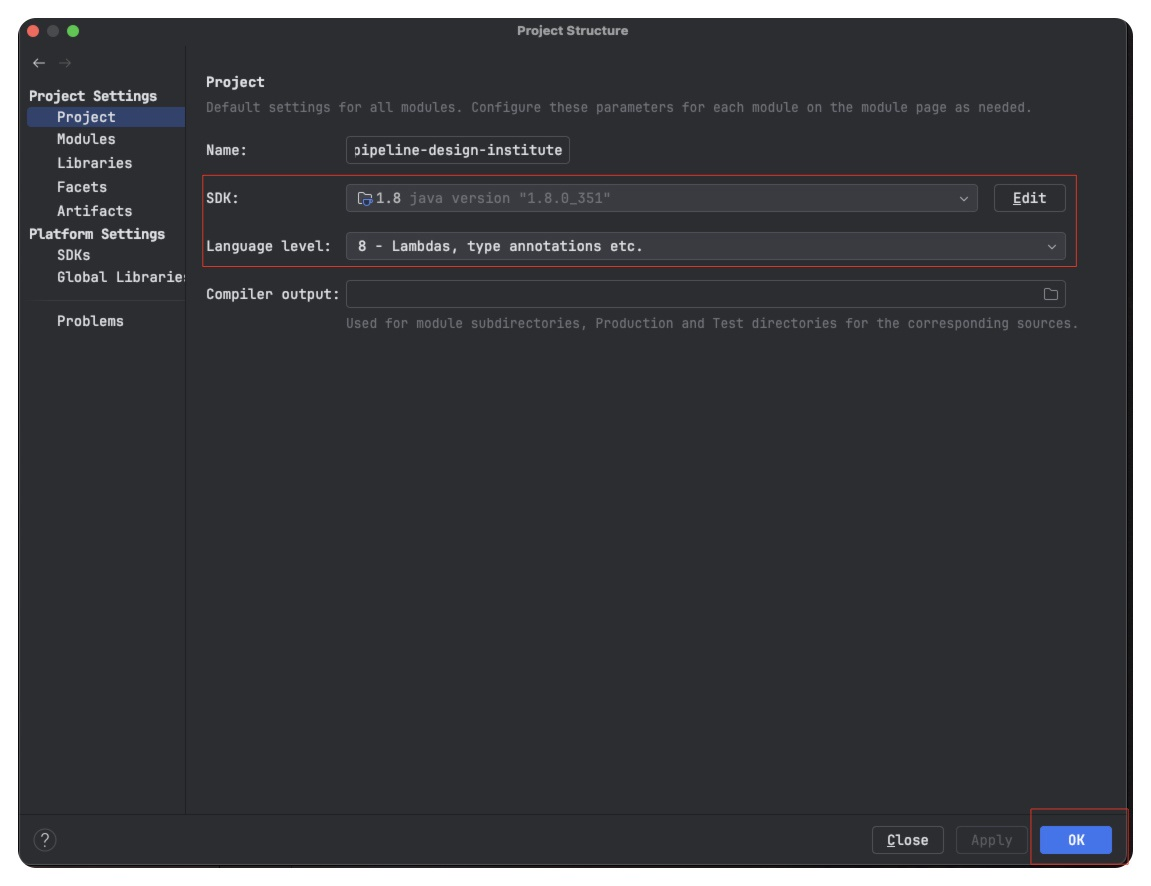The image size is (1151, 886).
Task: Go to the Libraries section
Action: pyautogui.click(x=94, y=163)
